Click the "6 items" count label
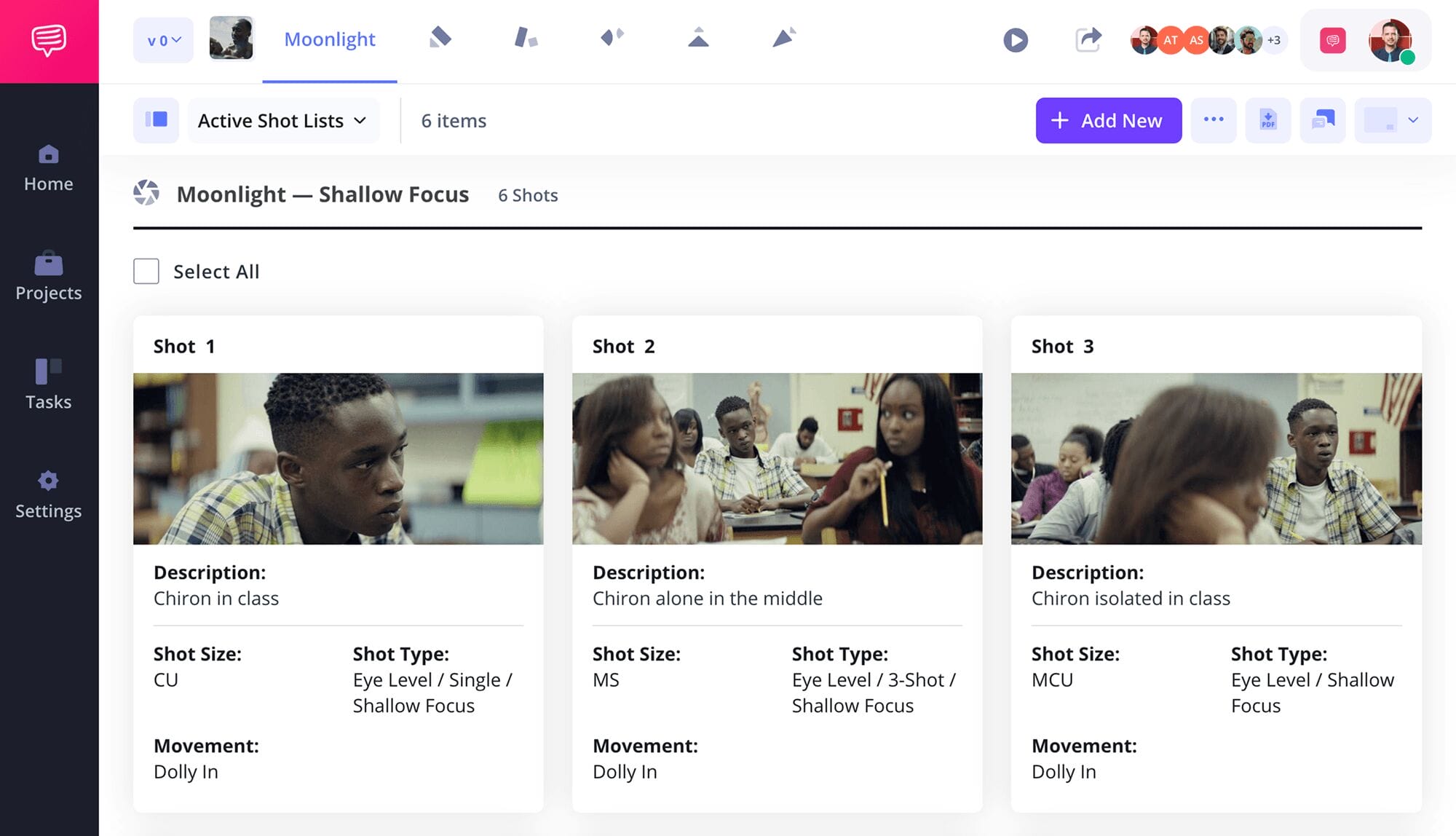The width and height of the screenshot is (1456, 836). pos(454,121)
